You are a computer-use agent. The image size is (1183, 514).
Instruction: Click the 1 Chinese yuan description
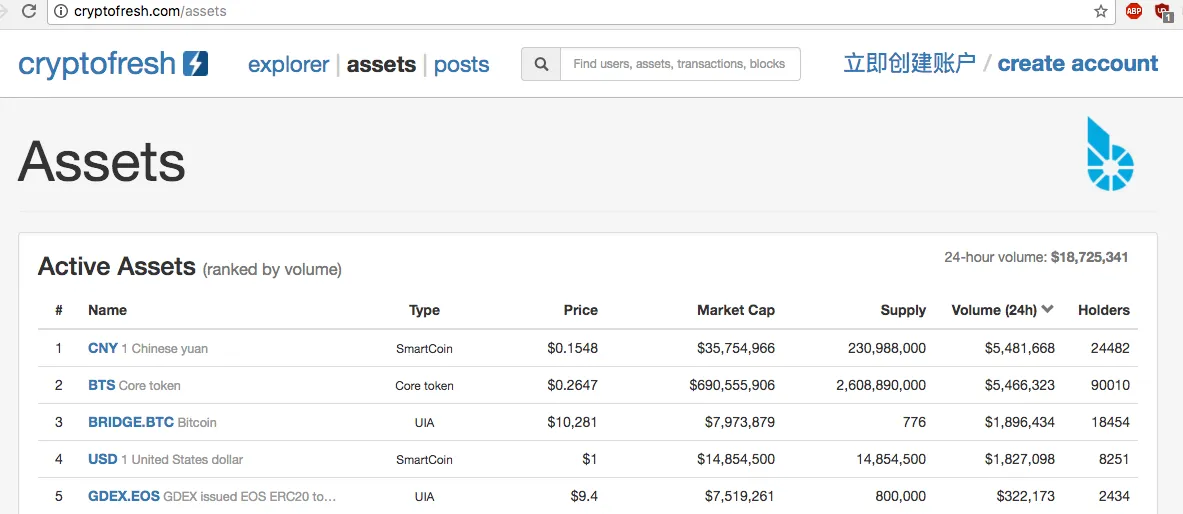point(164,349)
